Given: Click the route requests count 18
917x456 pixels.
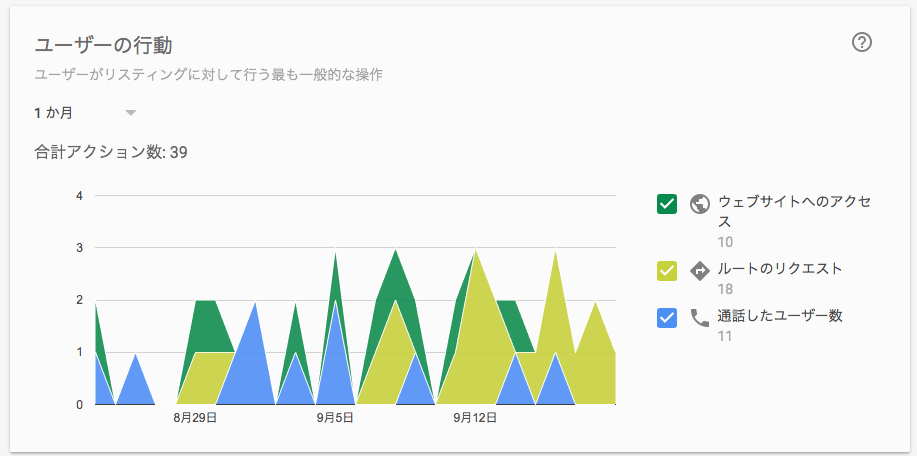Looking at the screenshot, I should pos(725,289).
